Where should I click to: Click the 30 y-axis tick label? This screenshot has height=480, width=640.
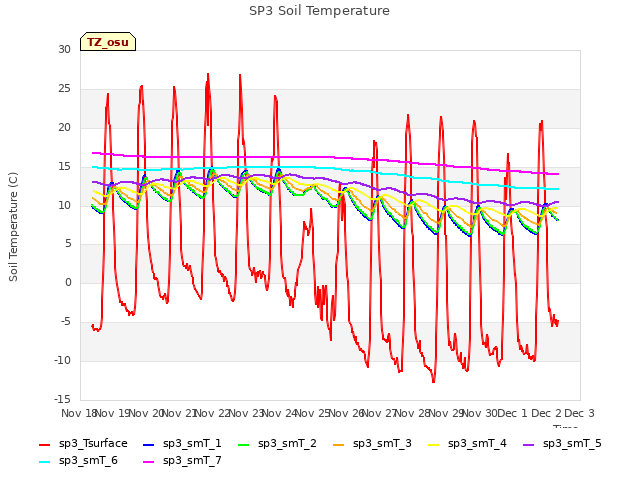[64, 49]
